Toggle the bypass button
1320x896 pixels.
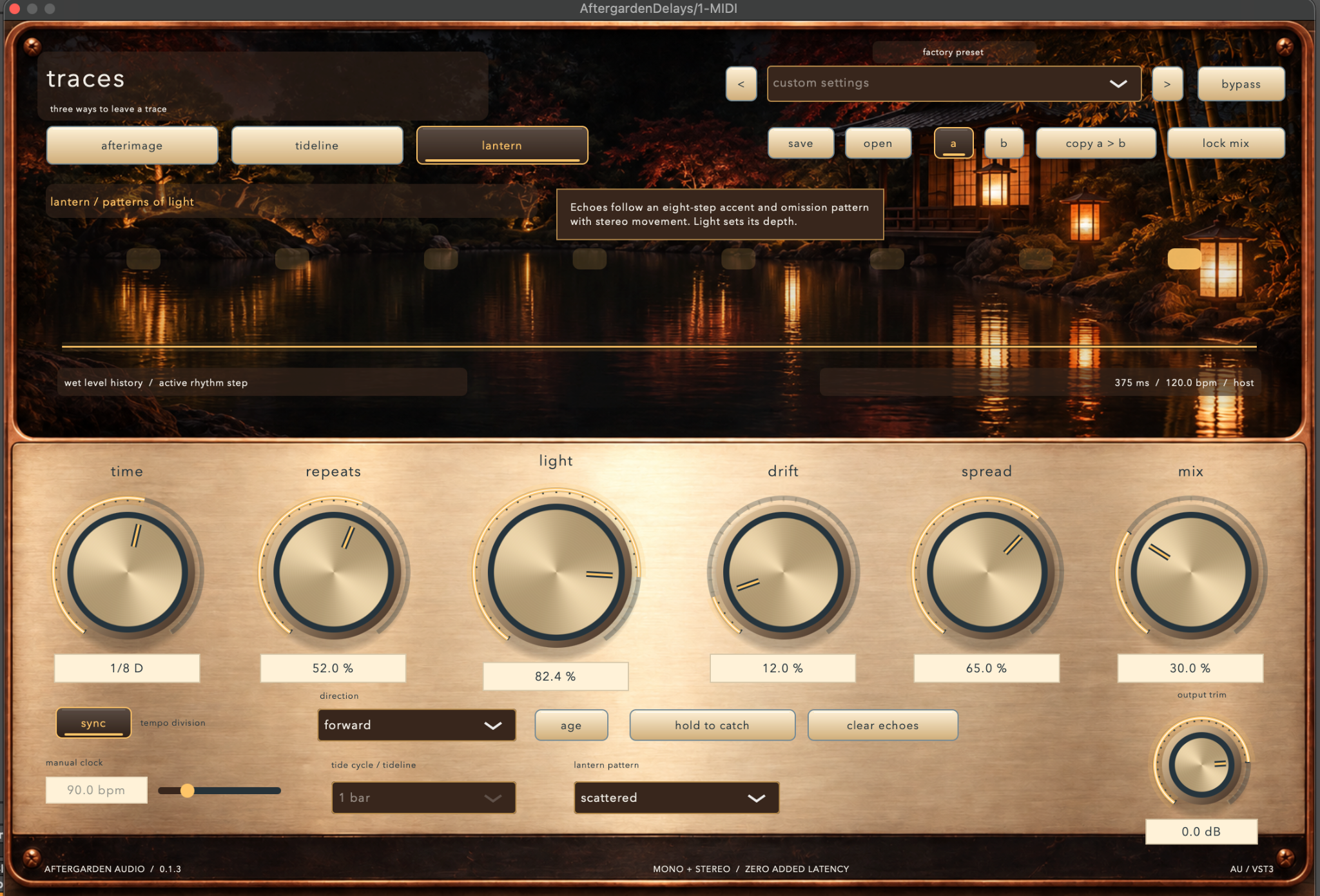click(1241, 84)
